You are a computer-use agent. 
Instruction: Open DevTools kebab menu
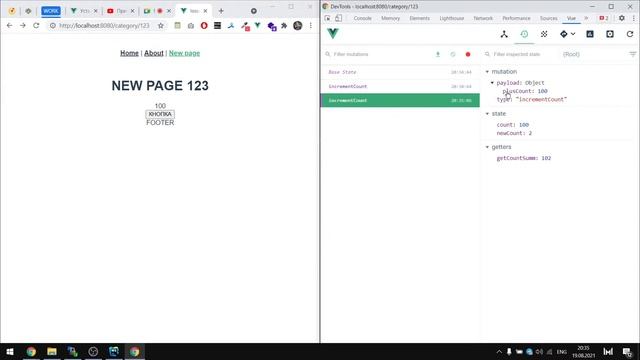coord(633,18)
